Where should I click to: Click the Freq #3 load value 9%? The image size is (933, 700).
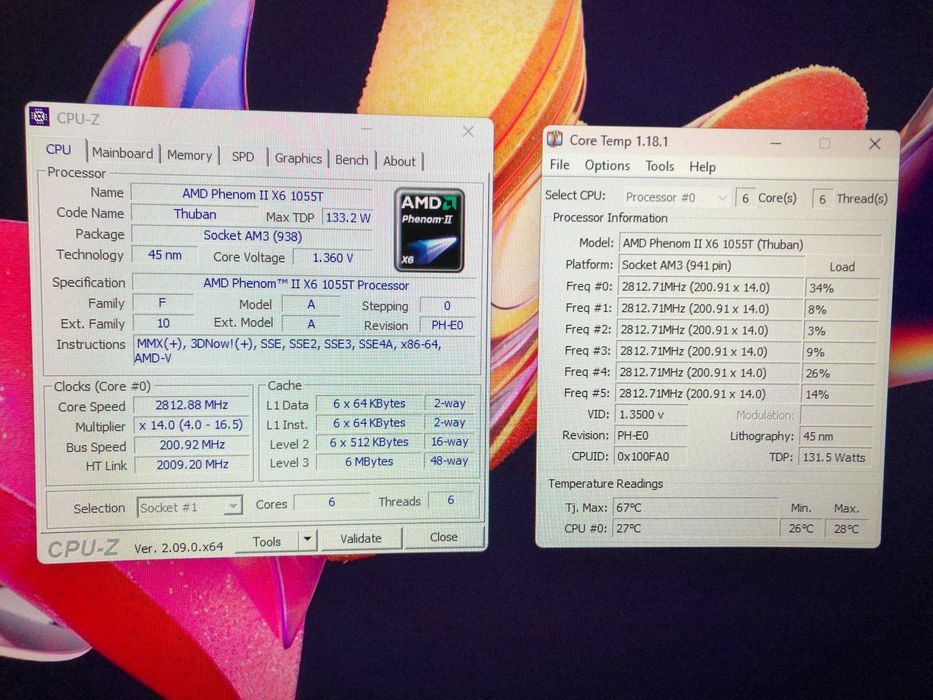pos(840,352)
